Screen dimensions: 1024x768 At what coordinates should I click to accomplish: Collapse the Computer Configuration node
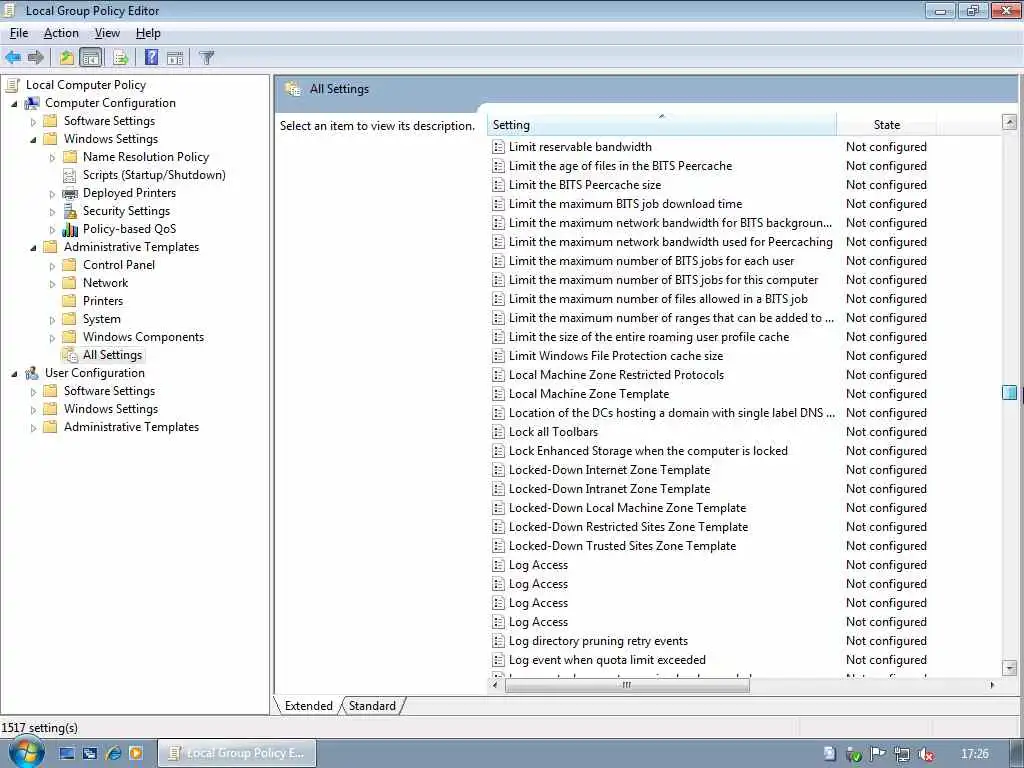[x=14, y=103]
